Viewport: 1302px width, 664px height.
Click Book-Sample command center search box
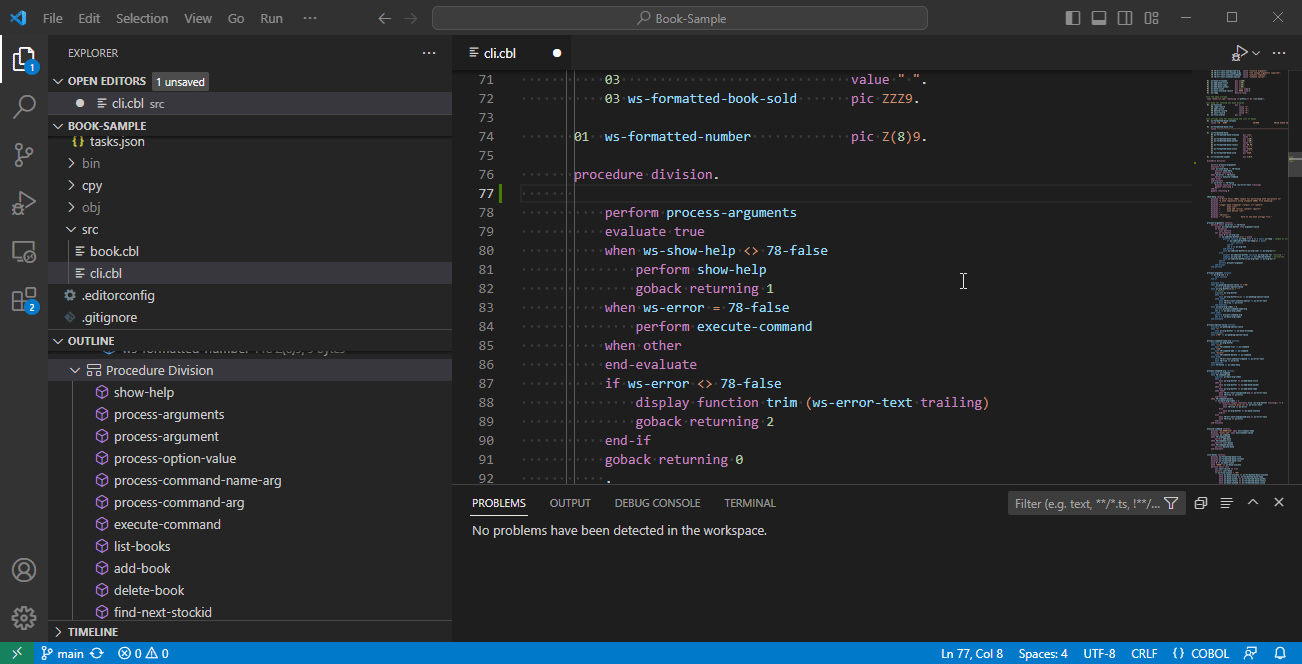(680, 18)
